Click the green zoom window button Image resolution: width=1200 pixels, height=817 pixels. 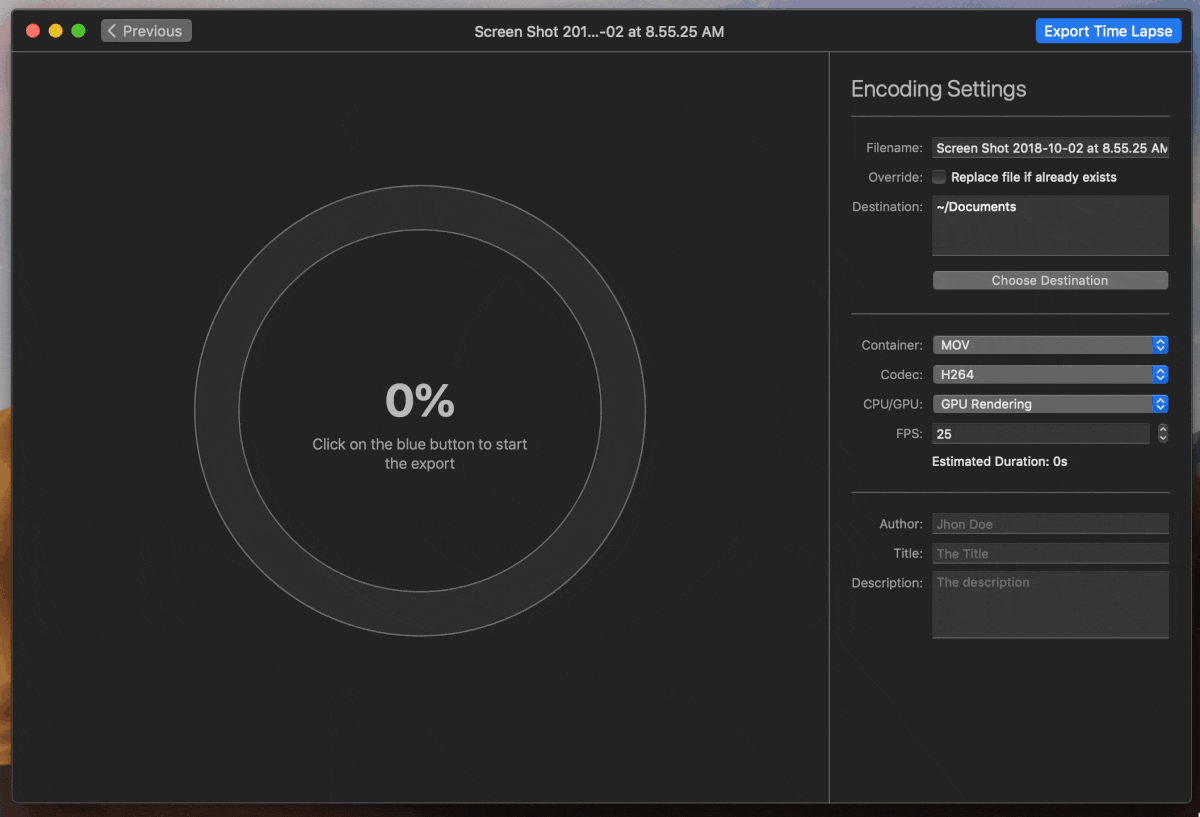pyautogui.click(x=78, y=31)
